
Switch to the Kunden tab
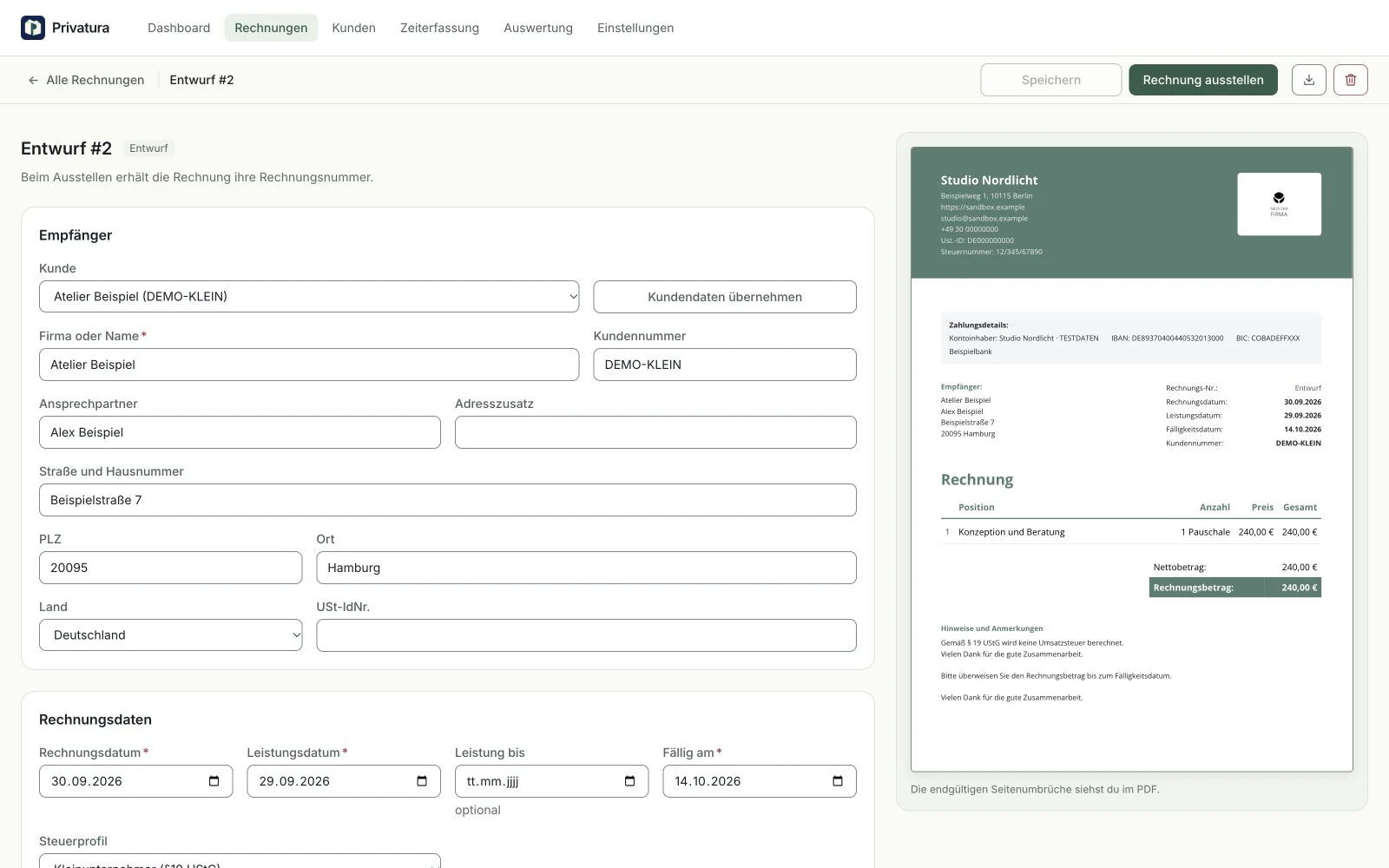coord(353,28)
